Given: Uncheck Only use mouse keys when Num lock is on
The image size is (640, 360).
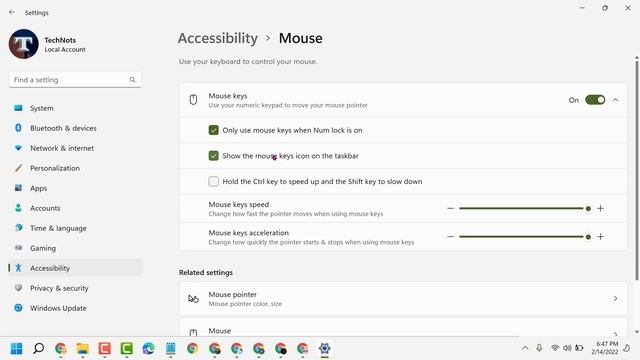Looking at the screenshot, I should [213, 130].
